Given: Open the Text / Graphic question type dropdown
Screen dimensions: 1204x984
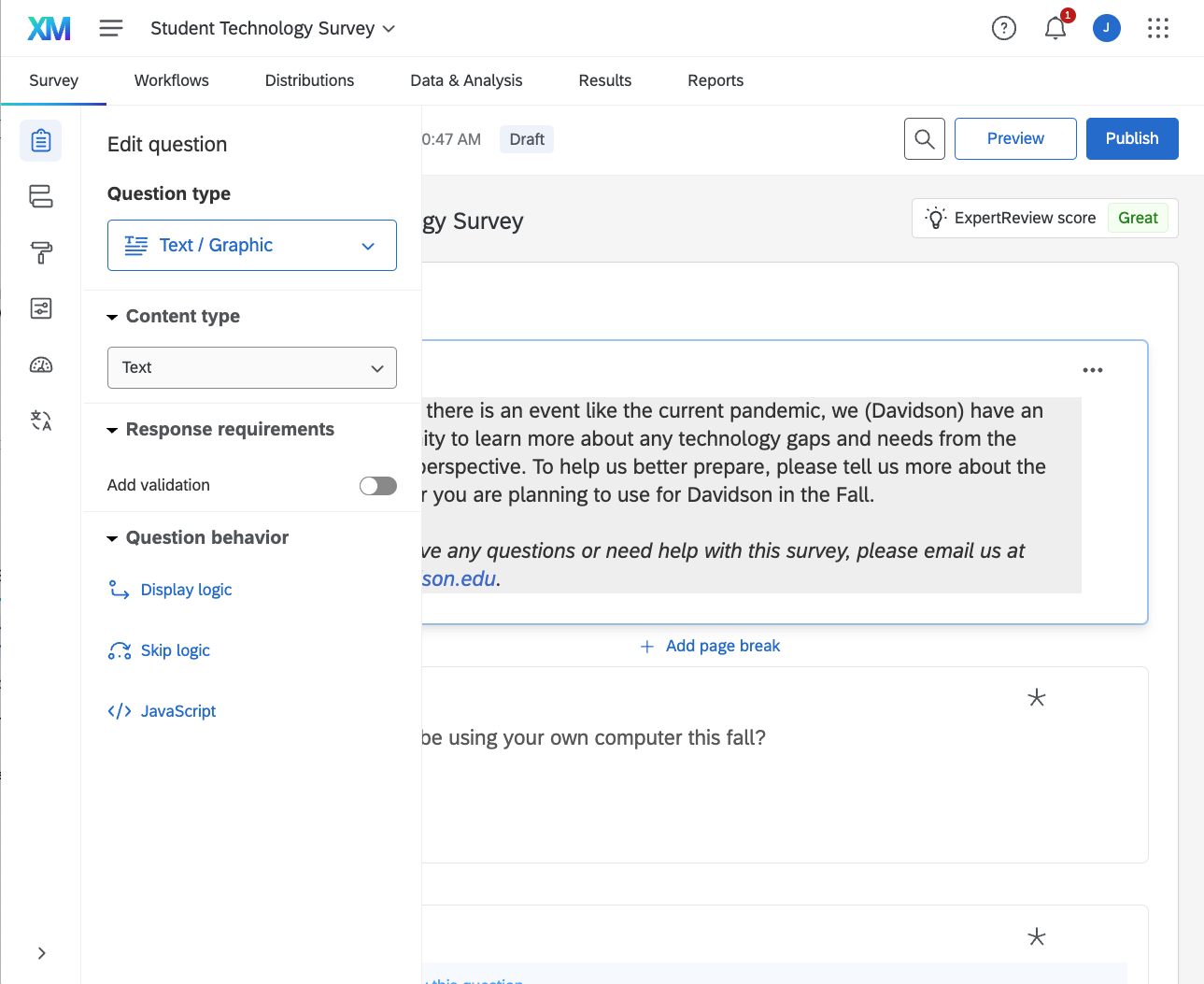Looking at the screenshot, I should pyautogui.click(x=252, y=246).
